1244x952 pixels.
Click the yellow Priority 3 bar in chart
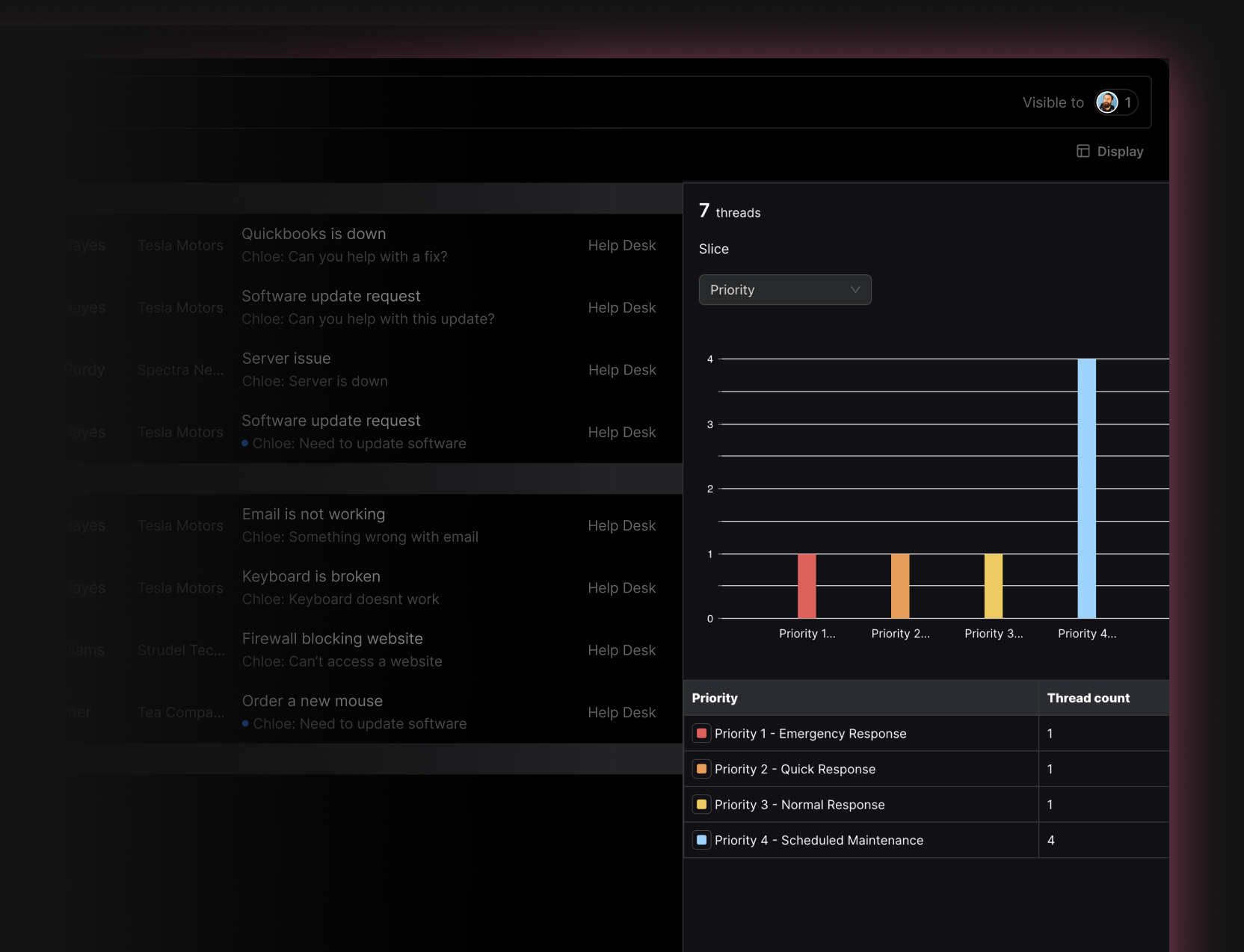coord(994,586)
